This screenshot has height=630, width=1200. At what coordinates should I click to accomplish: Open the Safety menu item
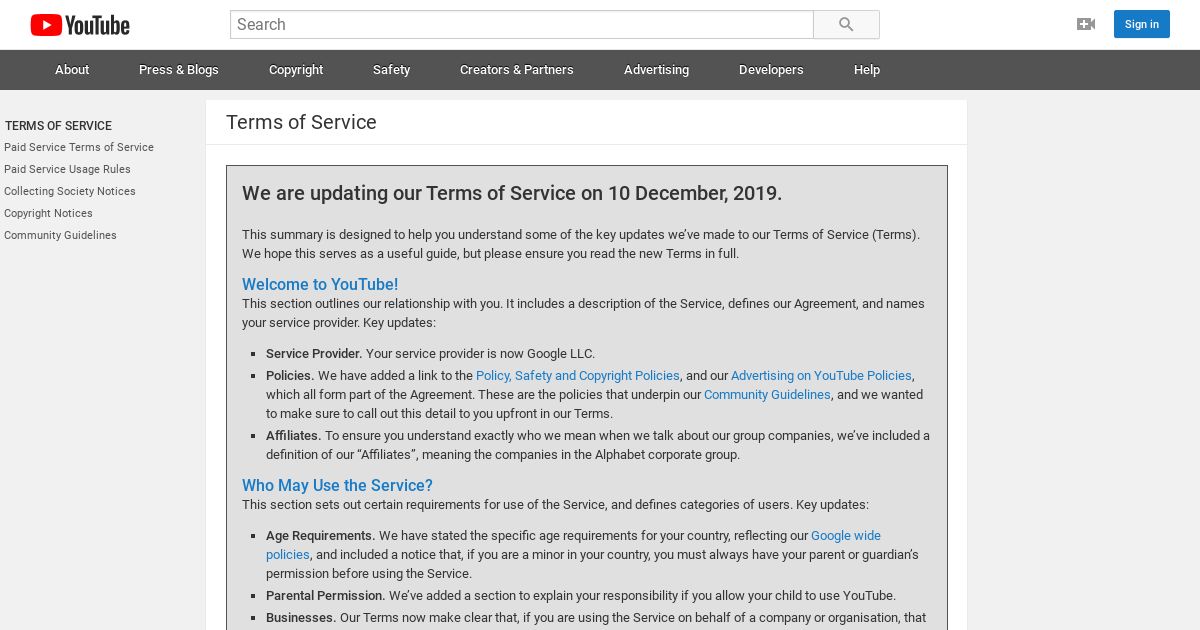coord(392,70)
